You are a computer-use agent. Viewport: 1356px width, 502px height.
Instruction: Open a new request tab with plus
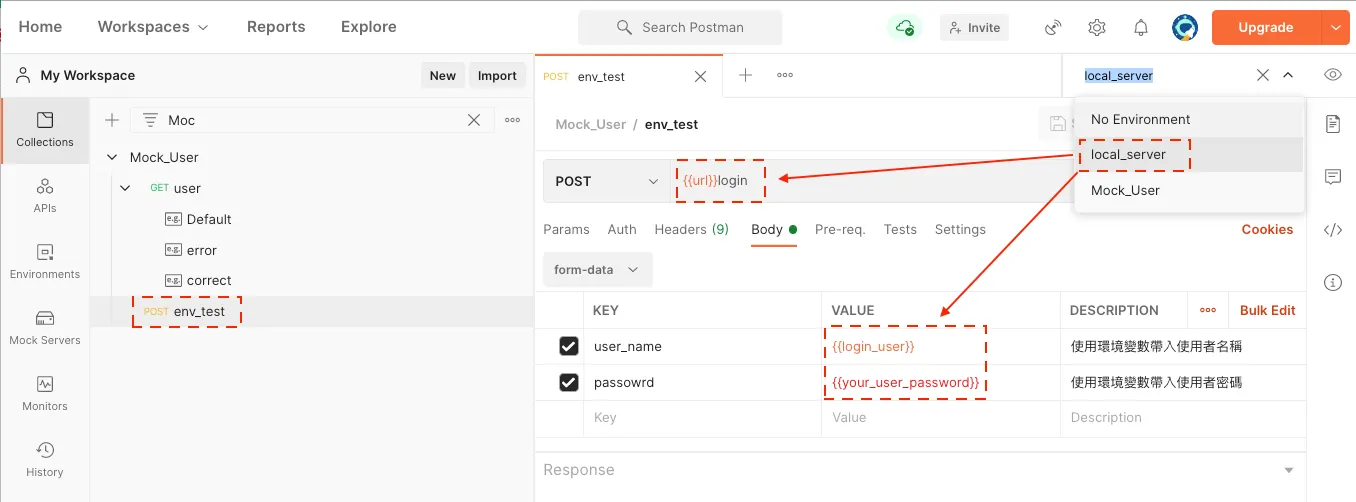pos(745,75)
